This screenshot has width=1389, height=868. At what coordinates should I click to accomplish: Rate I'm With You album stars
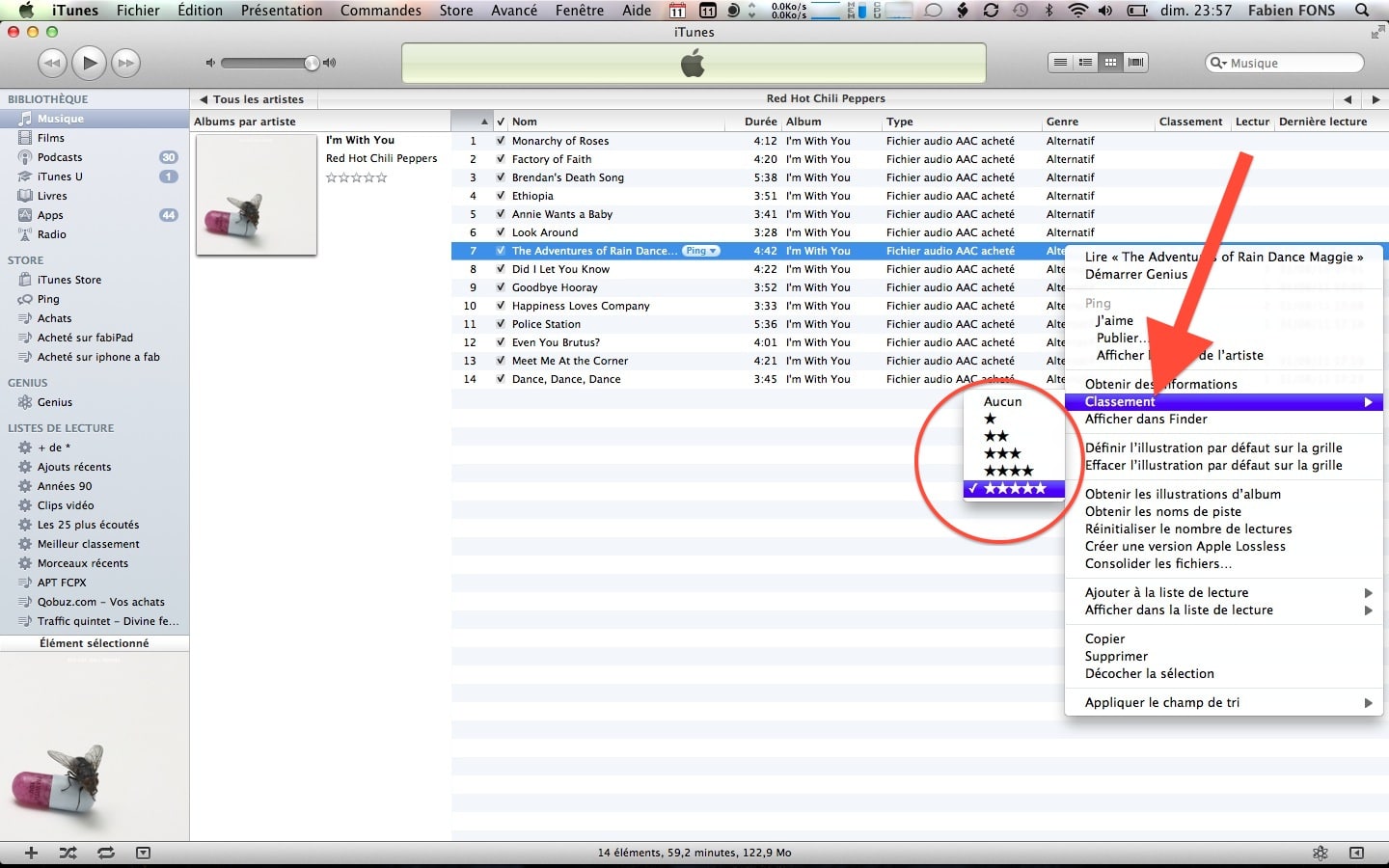[x=356, y=177]
